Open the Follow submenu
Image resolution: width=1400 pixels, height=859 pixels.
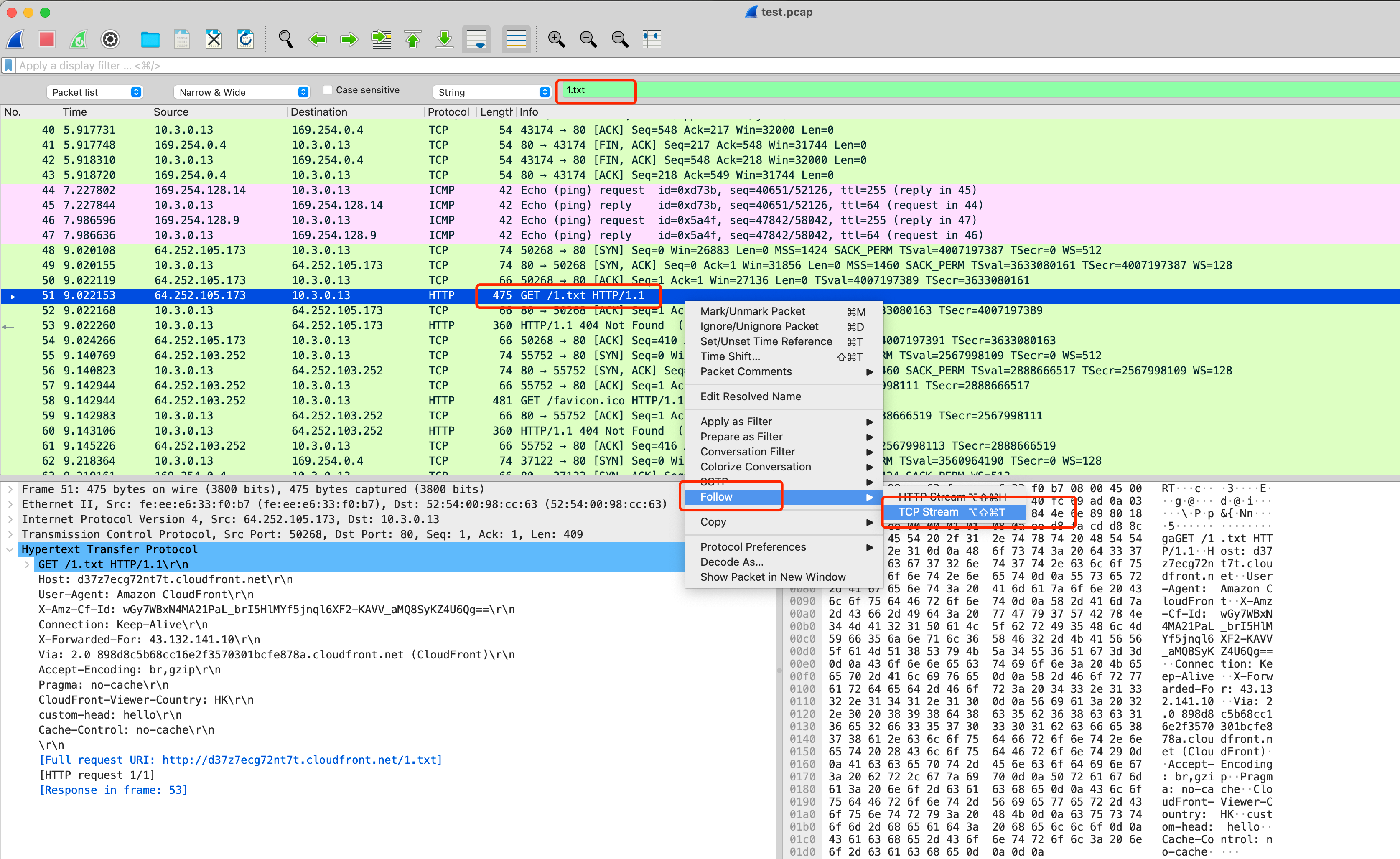[784, 497]
